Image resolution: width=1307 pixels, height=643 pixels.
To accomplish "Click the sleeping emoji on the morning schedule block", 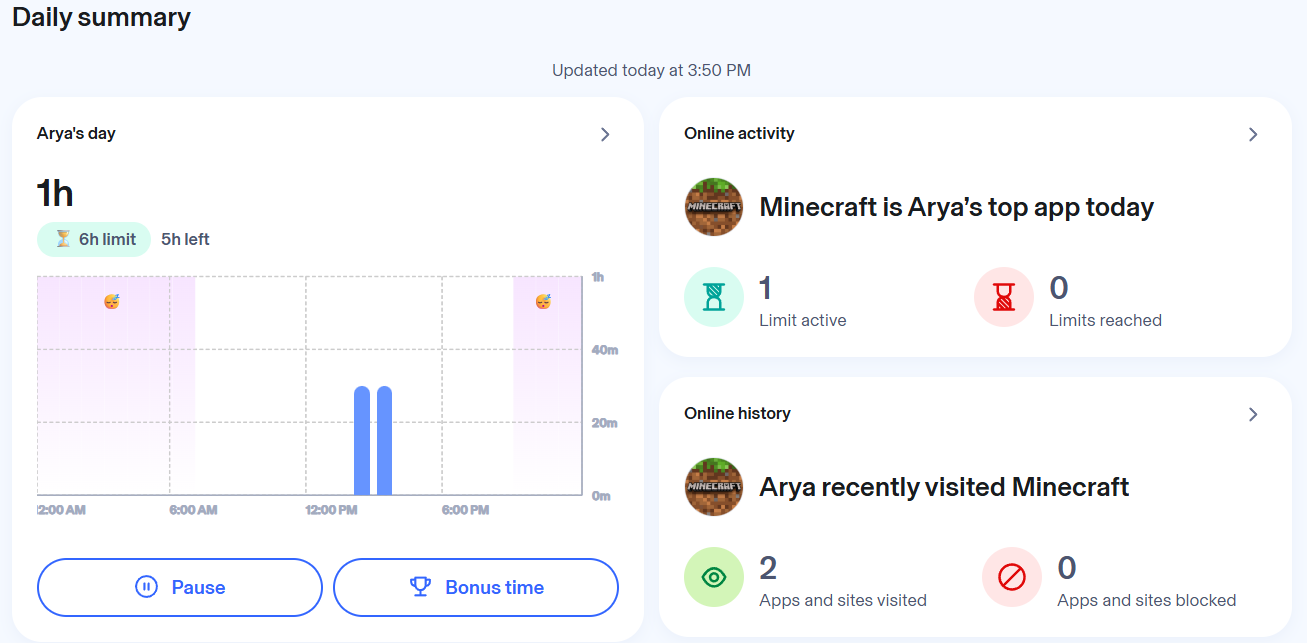I will pos(110,301).
